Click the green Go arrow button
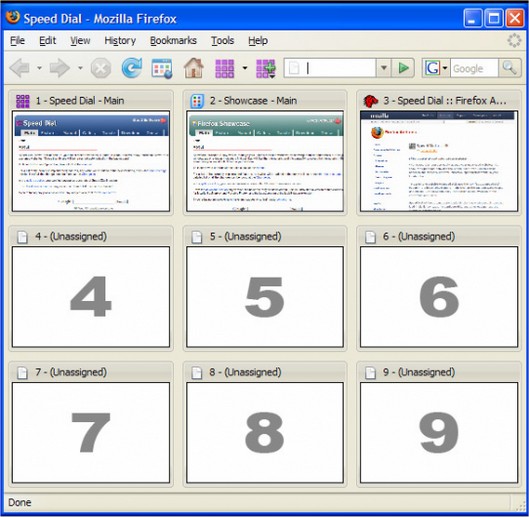Image resolution: width=529 pixels, height=517 pixels. [403, 68]
